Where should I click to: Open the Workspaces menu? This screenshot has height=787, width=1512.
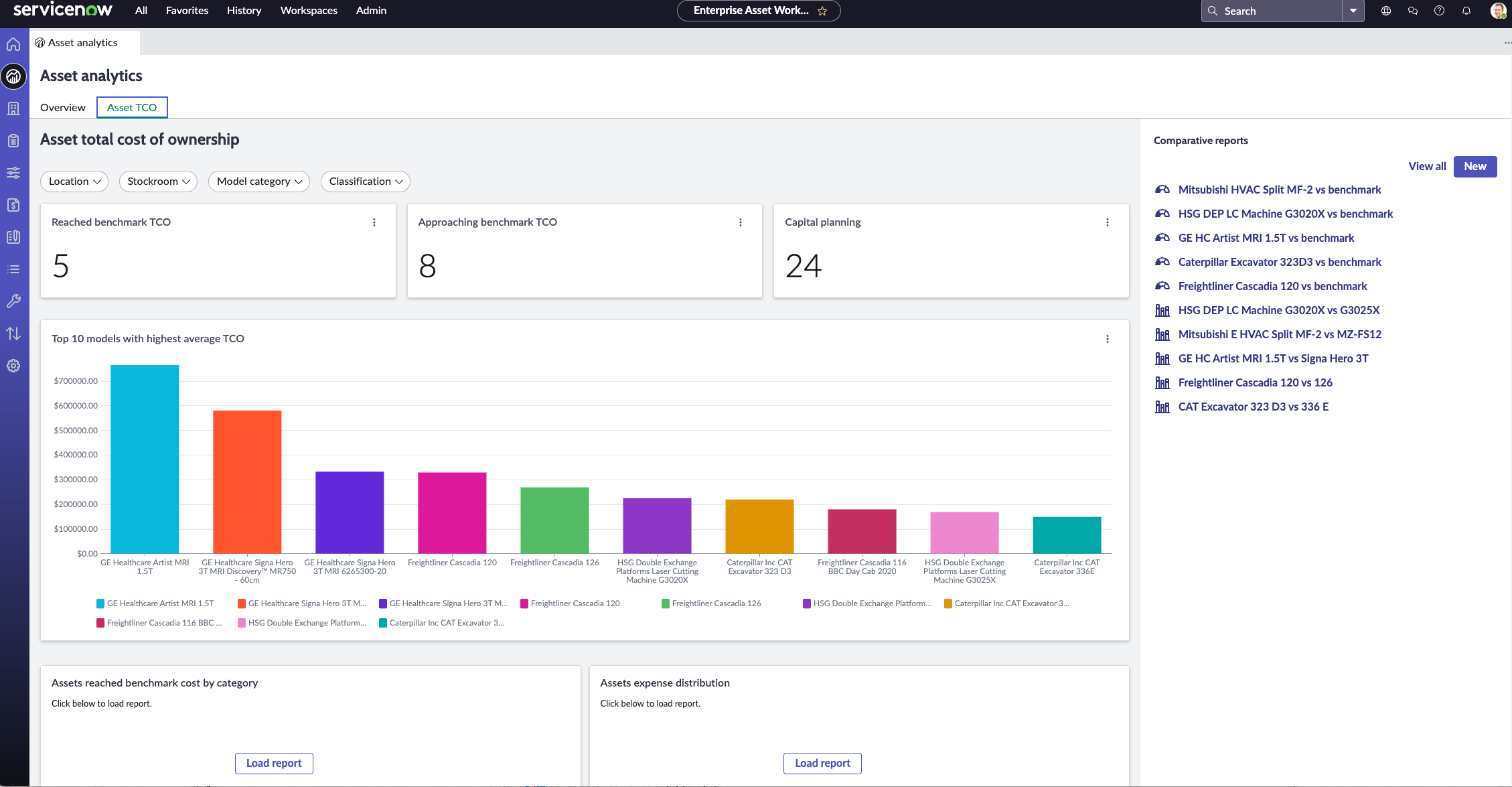pos(309,11)
